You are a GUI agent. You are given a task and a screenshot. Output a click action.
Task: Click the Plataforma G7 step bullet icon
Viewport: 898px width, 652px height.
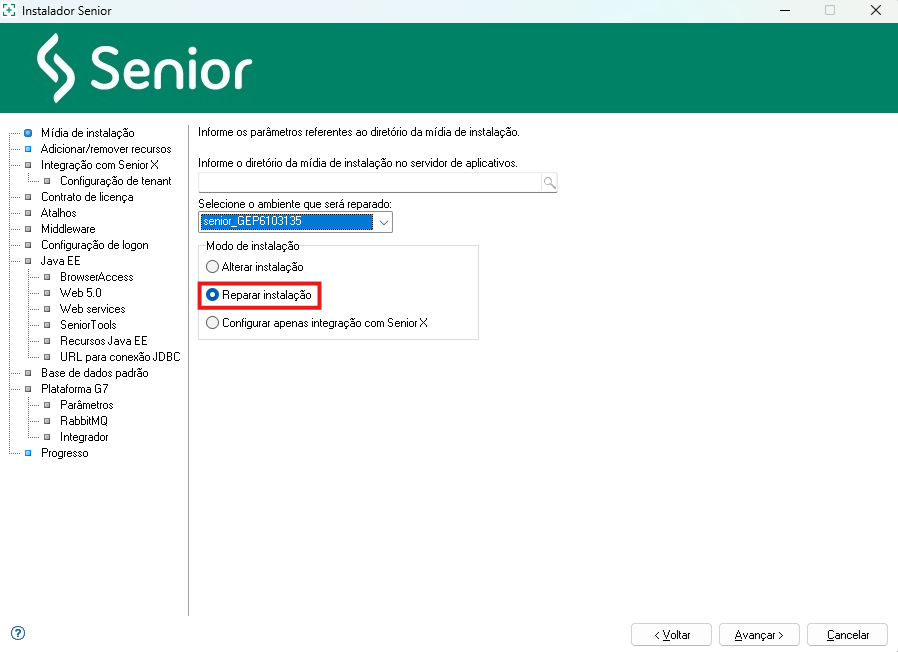(28, 389)
